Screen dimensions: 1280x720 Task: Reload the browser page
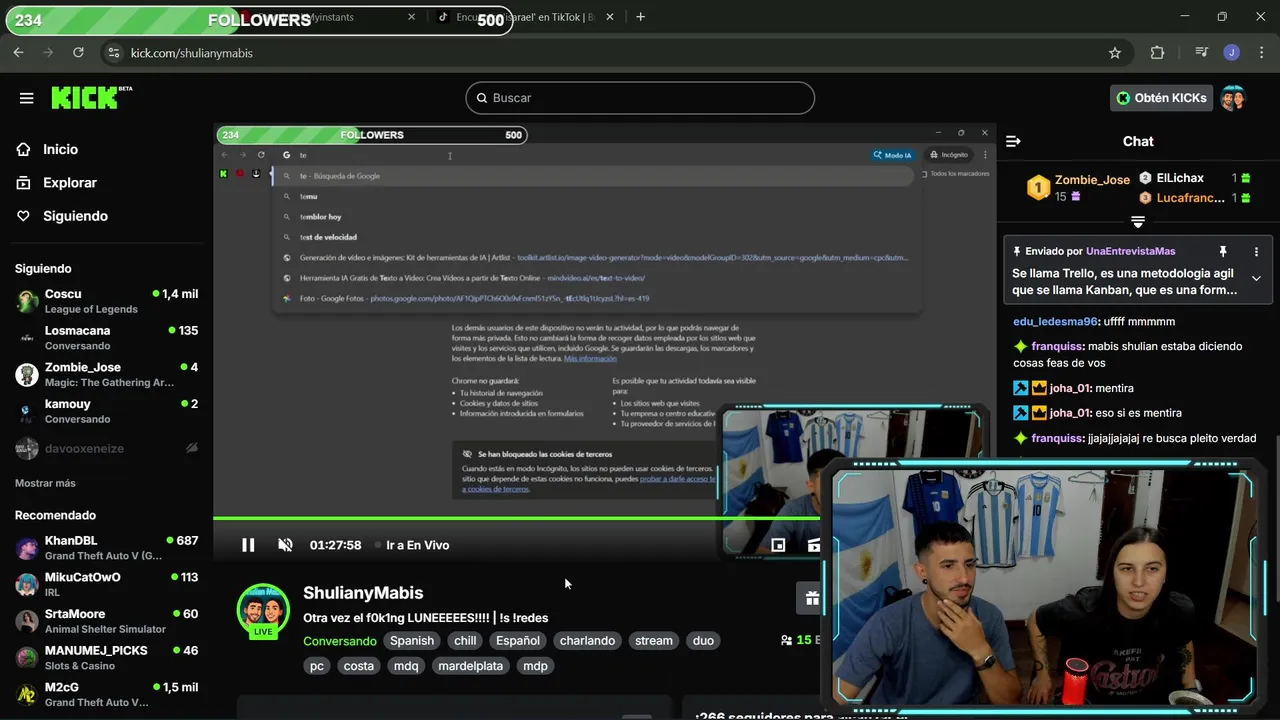78,52
